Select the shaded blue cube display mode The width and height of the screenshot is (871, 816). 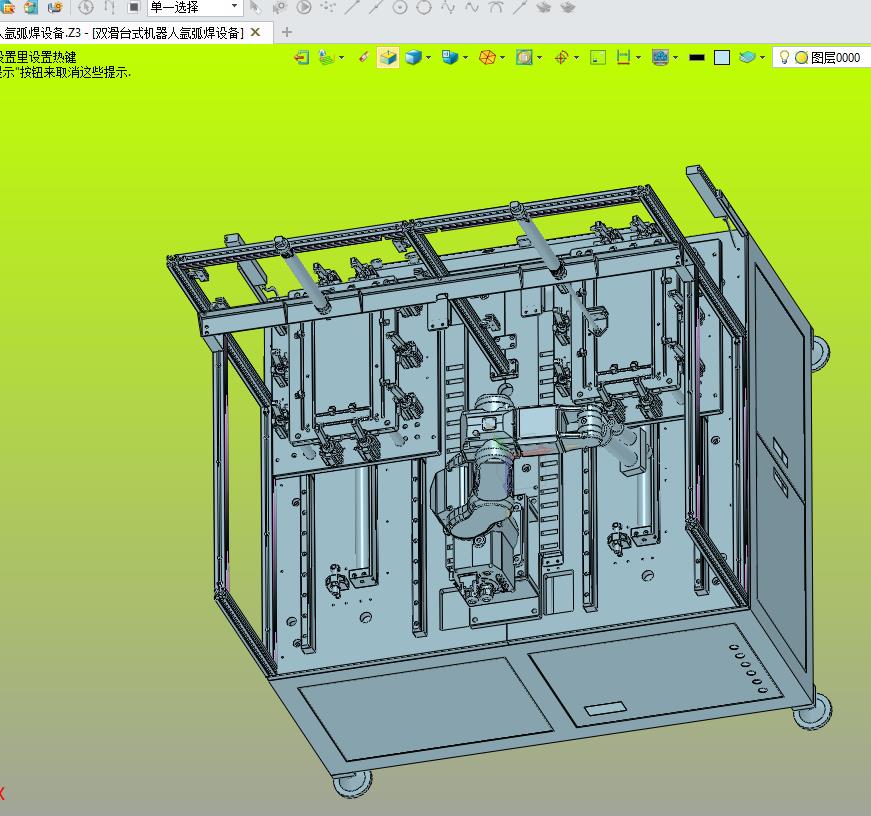pos(413,57)
